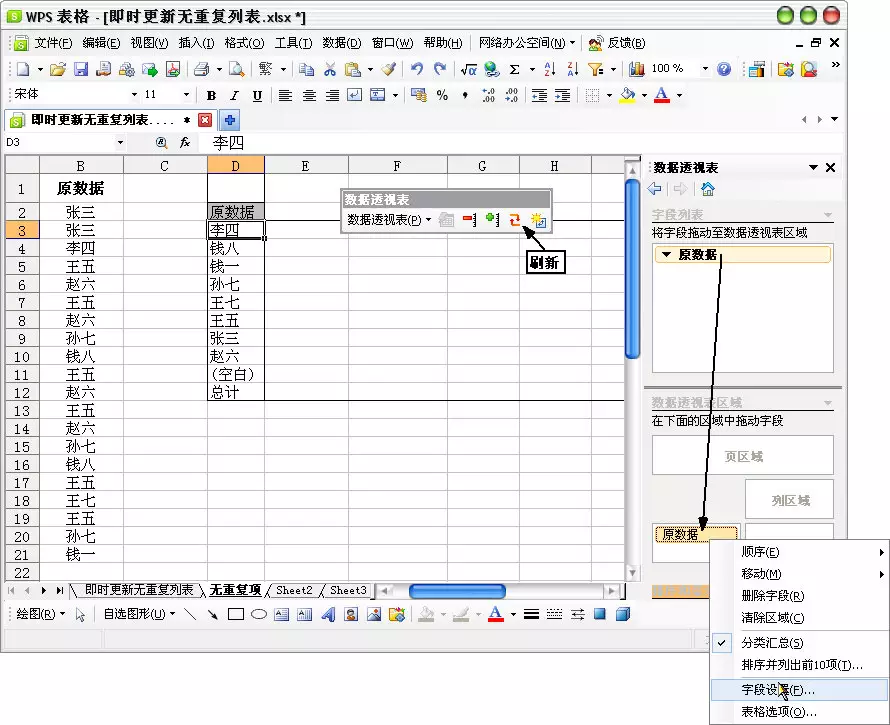The width and height of the screenshot is (890, 725).
Task: Click the Redo arrow
Action: point(440,69)
